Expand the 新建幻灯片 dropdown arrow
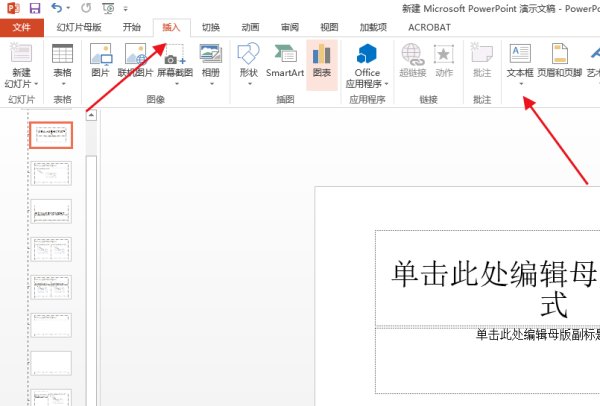The width and height of the screenshot is (600, 406). coord(36,83)
